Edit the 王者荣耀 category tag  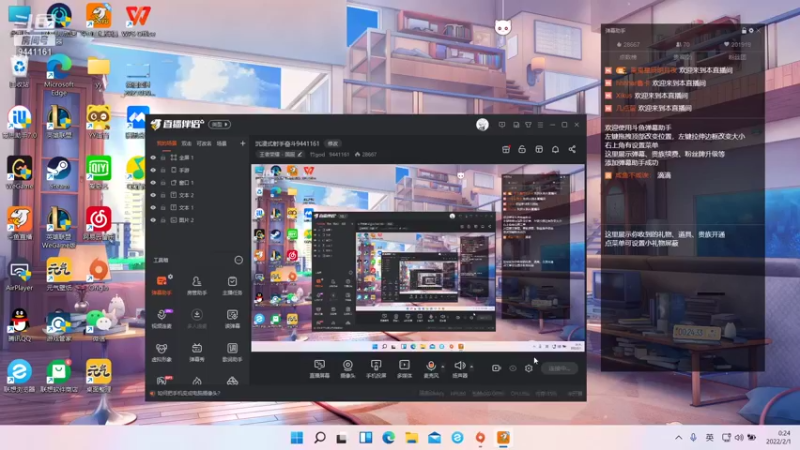pyautogui.click(x=281, y=154)
